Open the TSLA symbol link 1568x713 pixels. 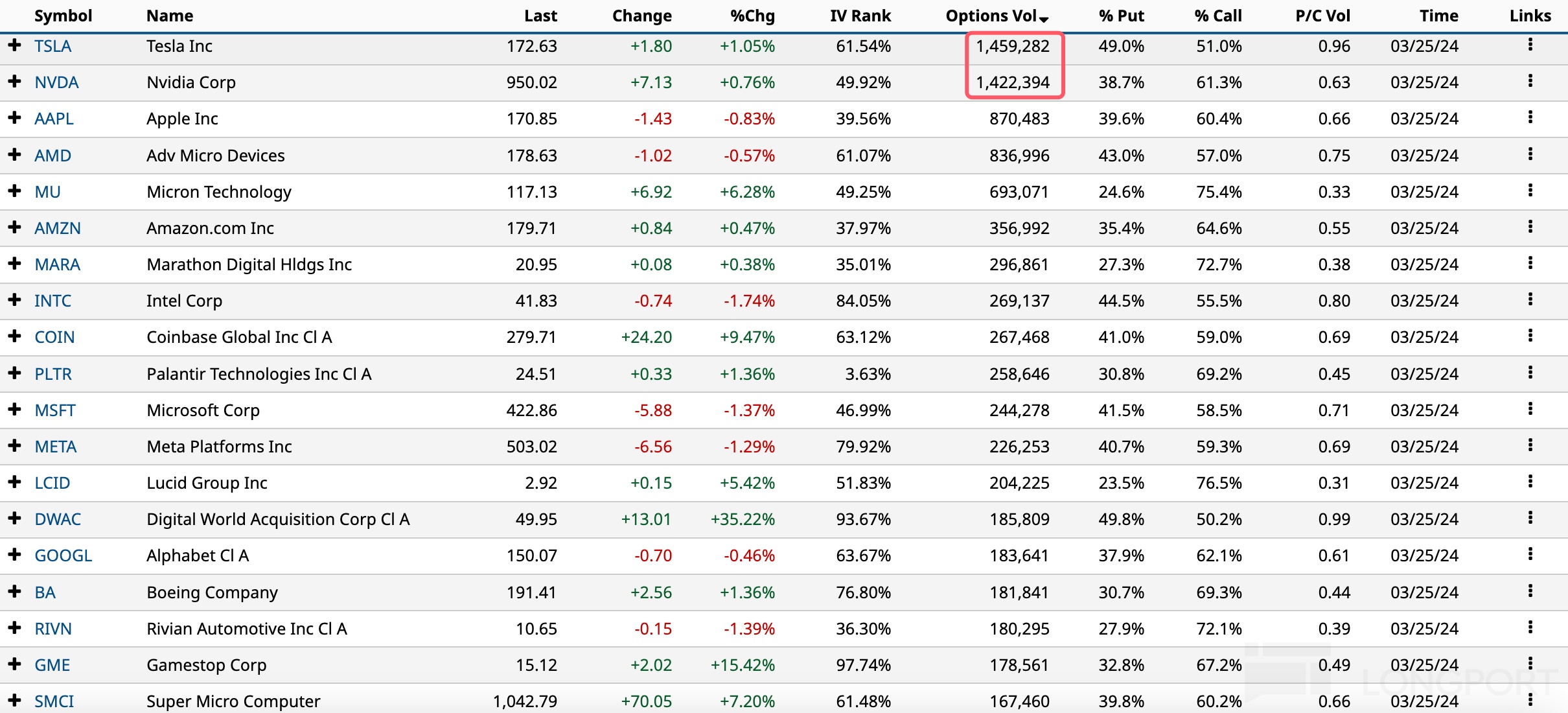point(53,46)
